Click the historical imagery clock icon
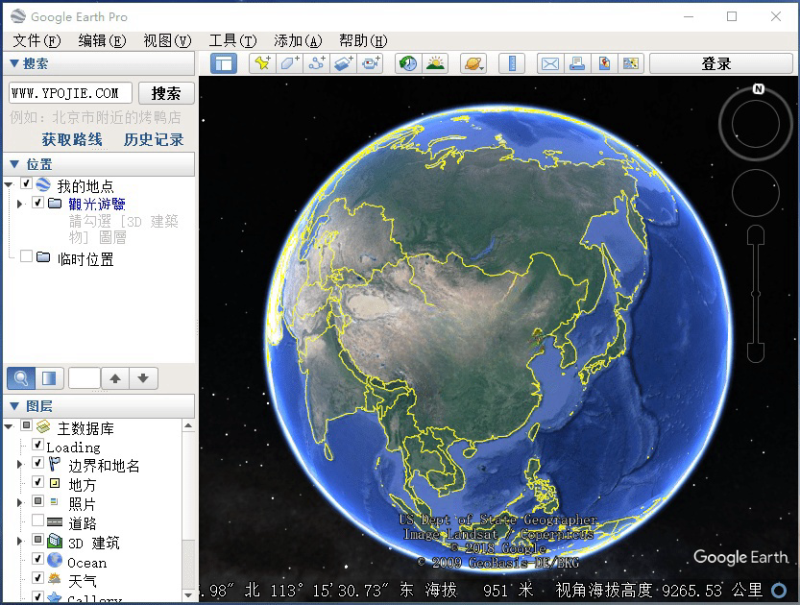Image resolution: width=800 pixels, height=605 pixels. pyautogui.click(x=408, y=64)
